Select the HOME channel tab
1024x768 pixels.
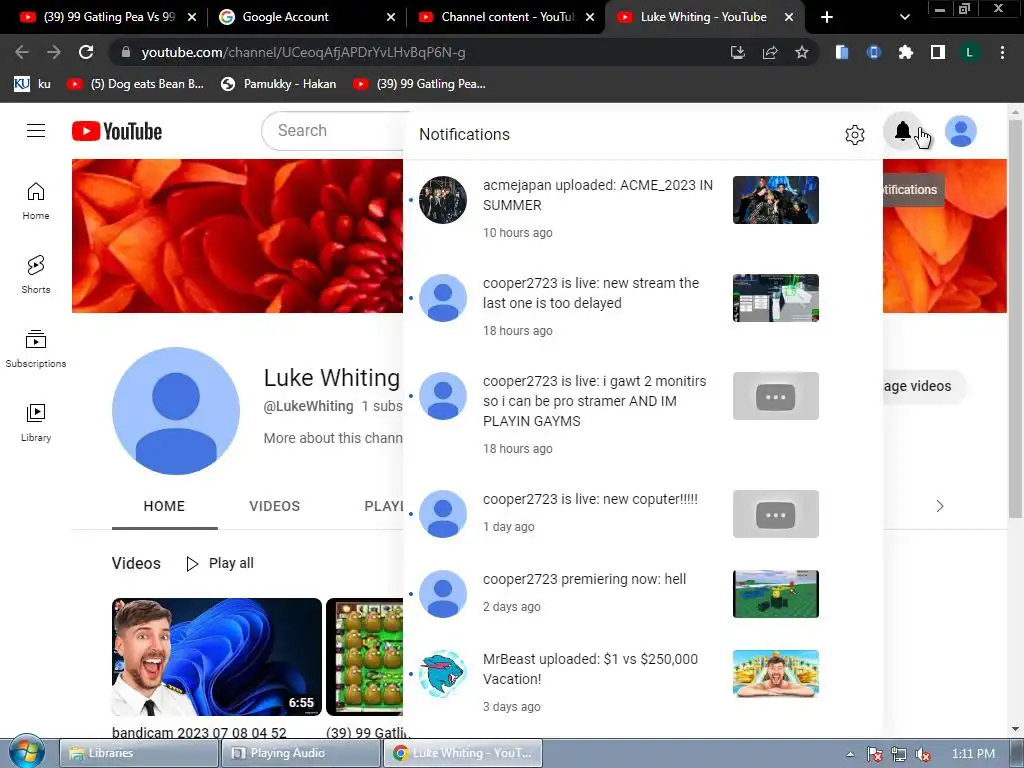(165, 506)
